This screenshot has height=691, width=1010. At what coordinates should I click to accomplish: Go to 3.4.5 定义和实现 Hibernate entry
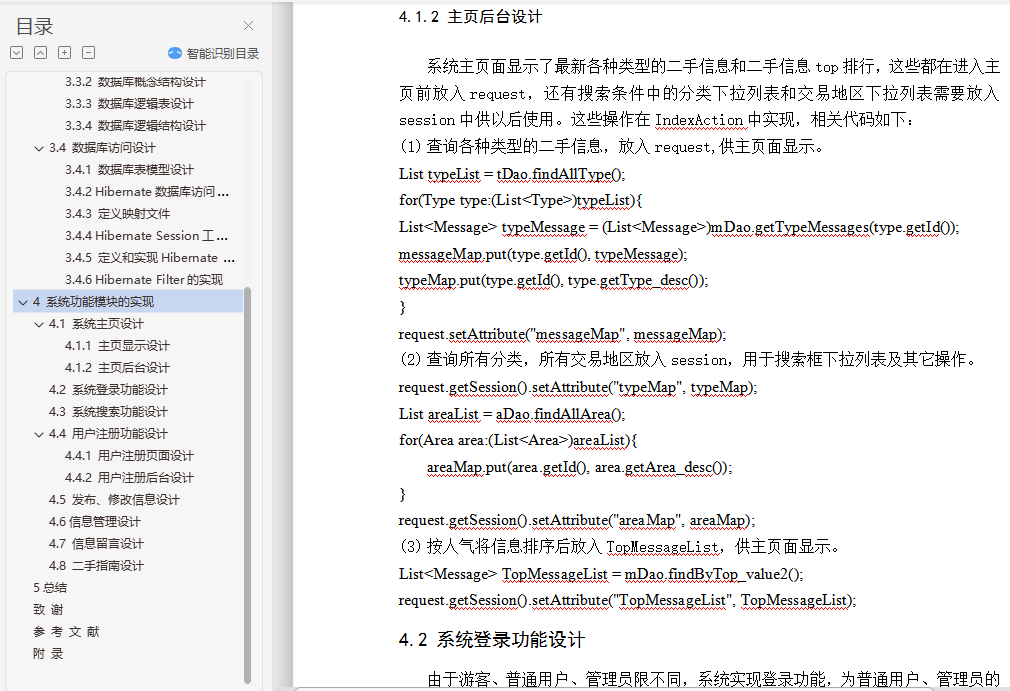coord(150,258)
